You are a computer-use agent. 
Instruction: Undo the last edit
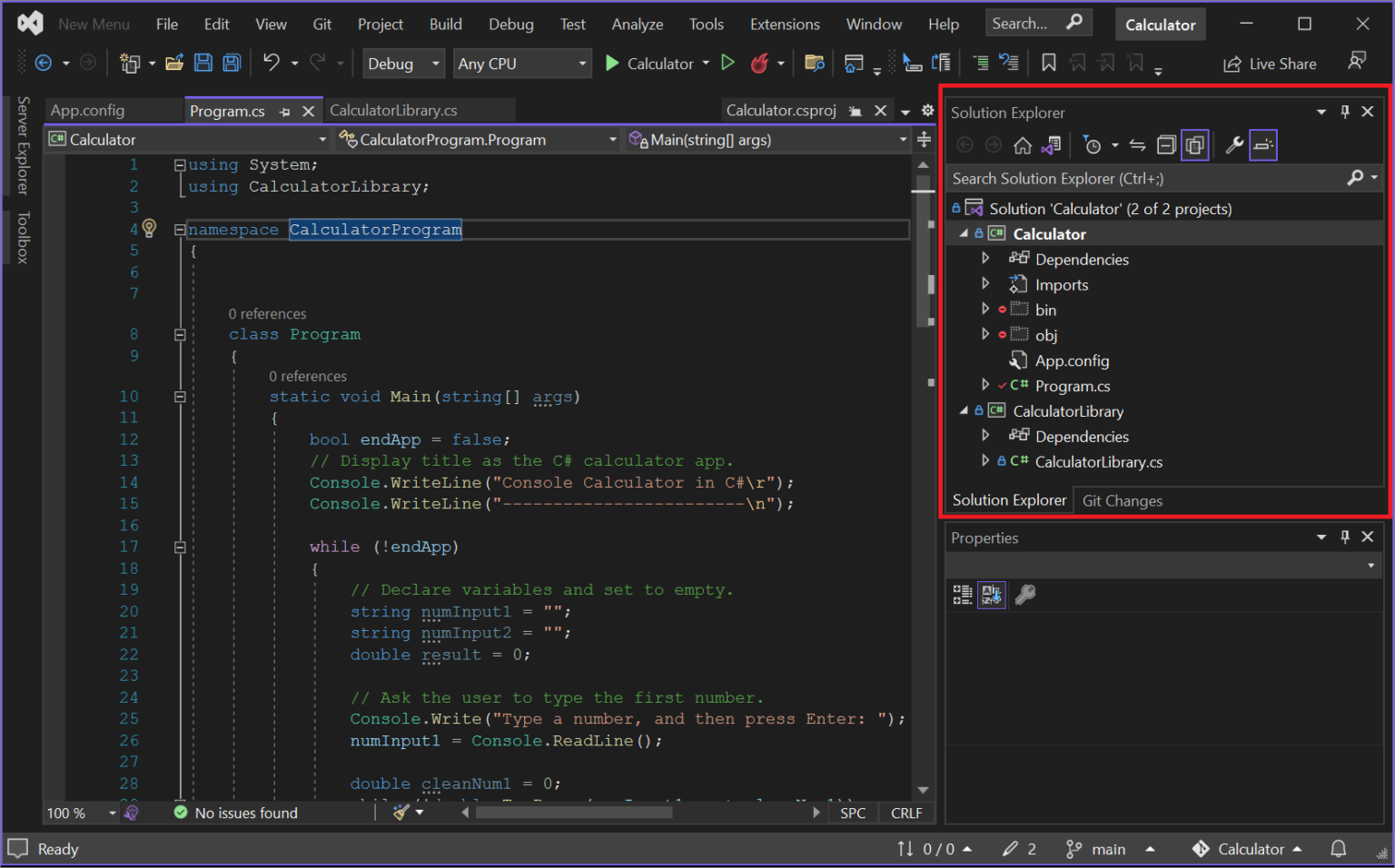click(x=270, y=63)
